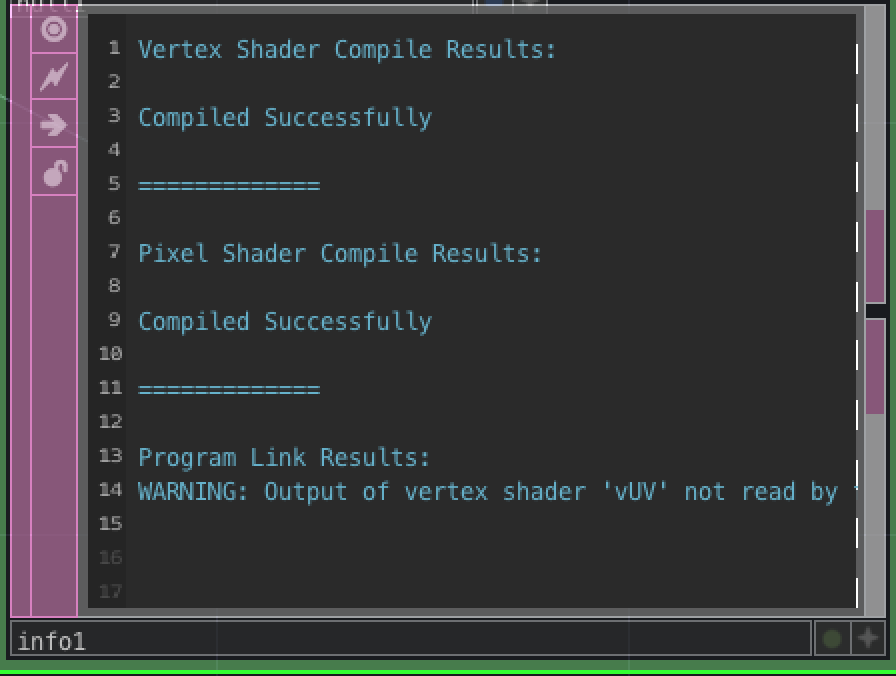Toggle the green dot flag beside node name
This screenshot has width=896, height=676.
831,638
